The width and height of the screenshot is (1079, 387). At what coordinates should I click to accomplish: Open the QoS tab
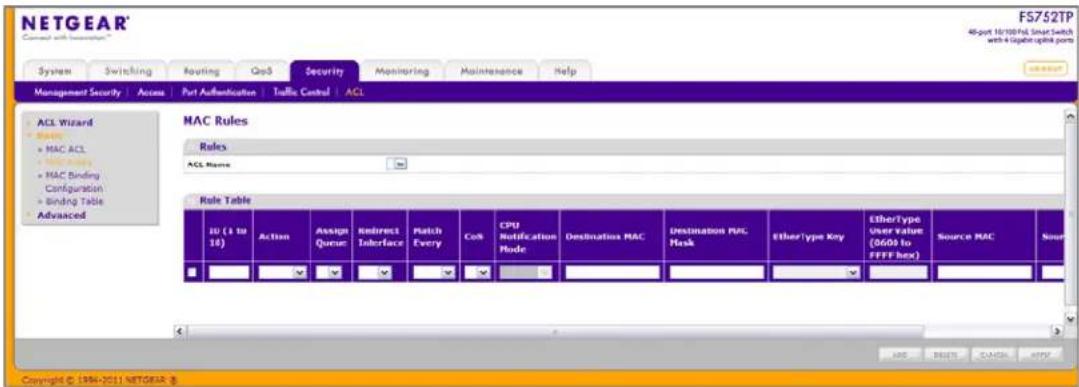point(261,72)
